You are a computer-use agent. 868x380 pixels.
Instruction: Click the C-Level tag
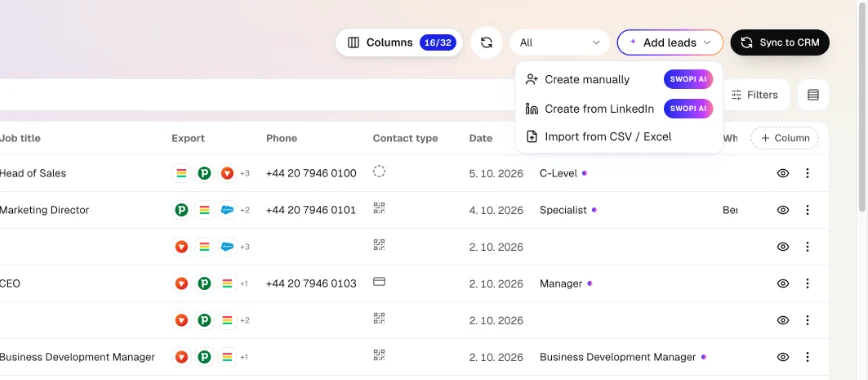[558, 173]
